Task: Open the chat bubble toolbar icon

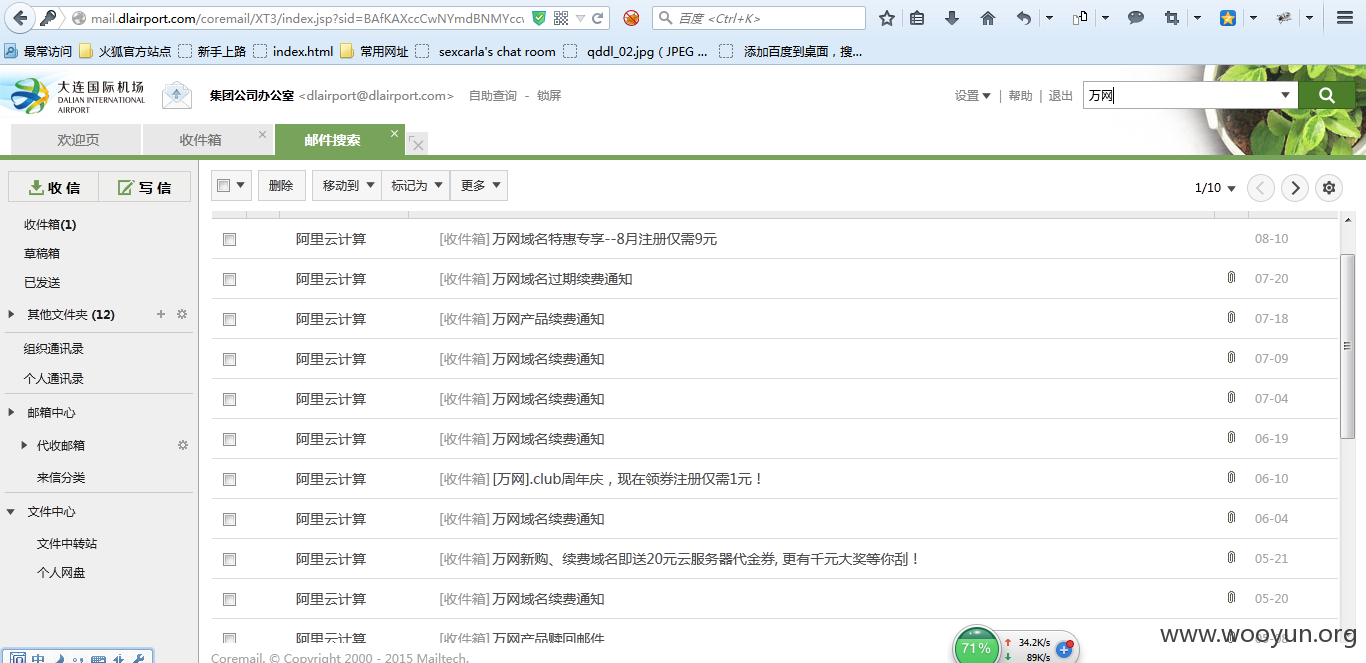Action: 1136,18
